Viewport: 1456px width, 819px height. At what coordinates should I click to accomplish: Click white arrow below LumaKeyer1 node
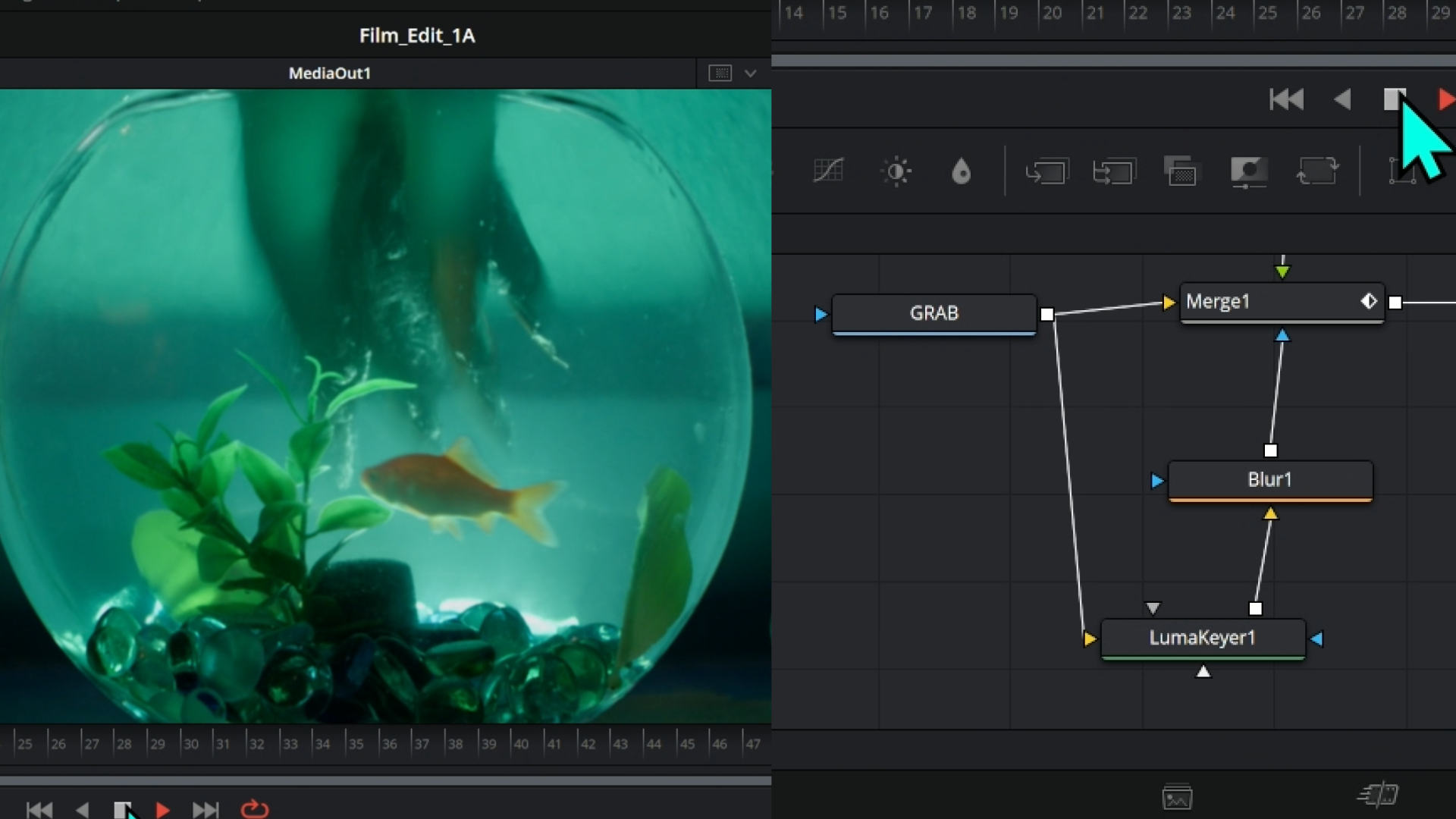[1203, 672]
